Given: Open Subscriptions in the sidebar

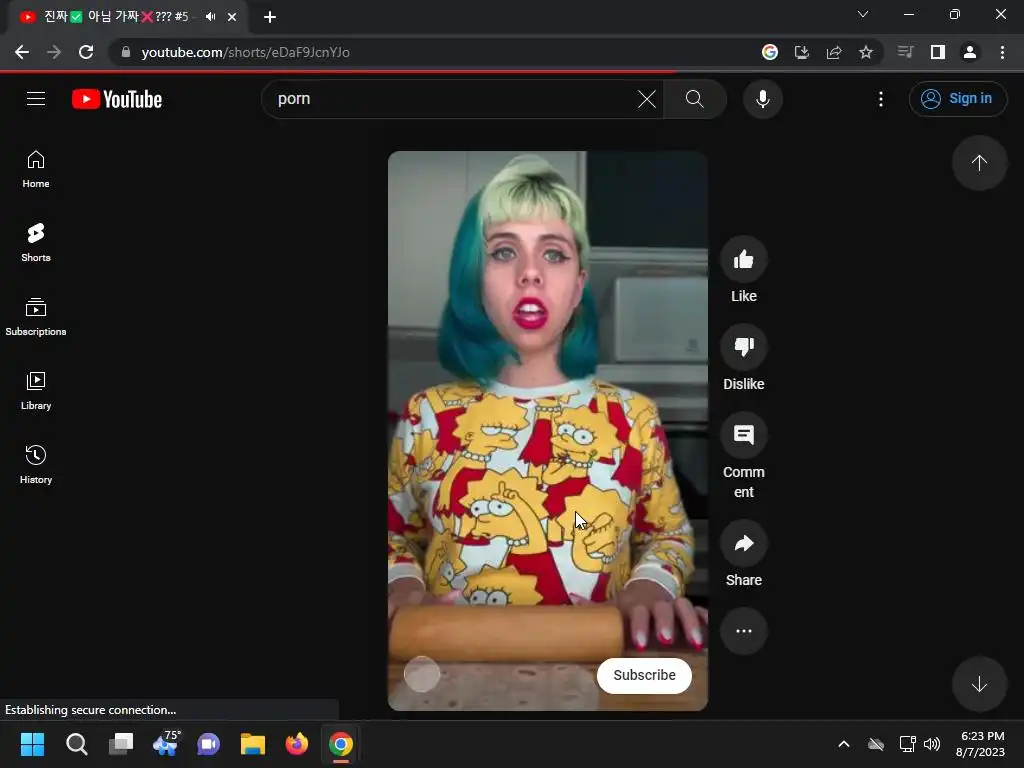Looking at the screenshot, I should pos(36,317).
